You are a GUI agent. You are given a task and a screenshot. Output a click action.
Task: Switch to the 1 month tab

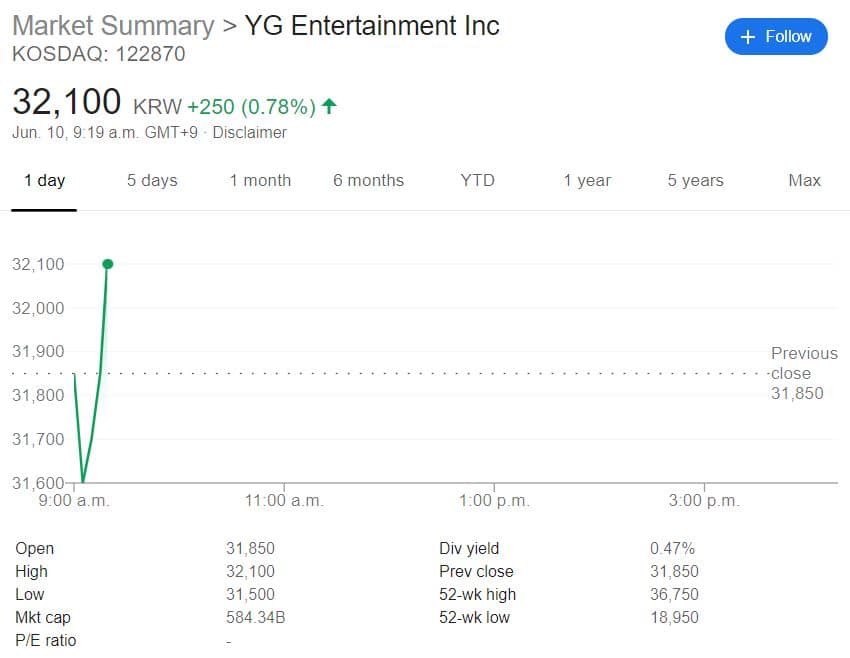tap(260, 180)
